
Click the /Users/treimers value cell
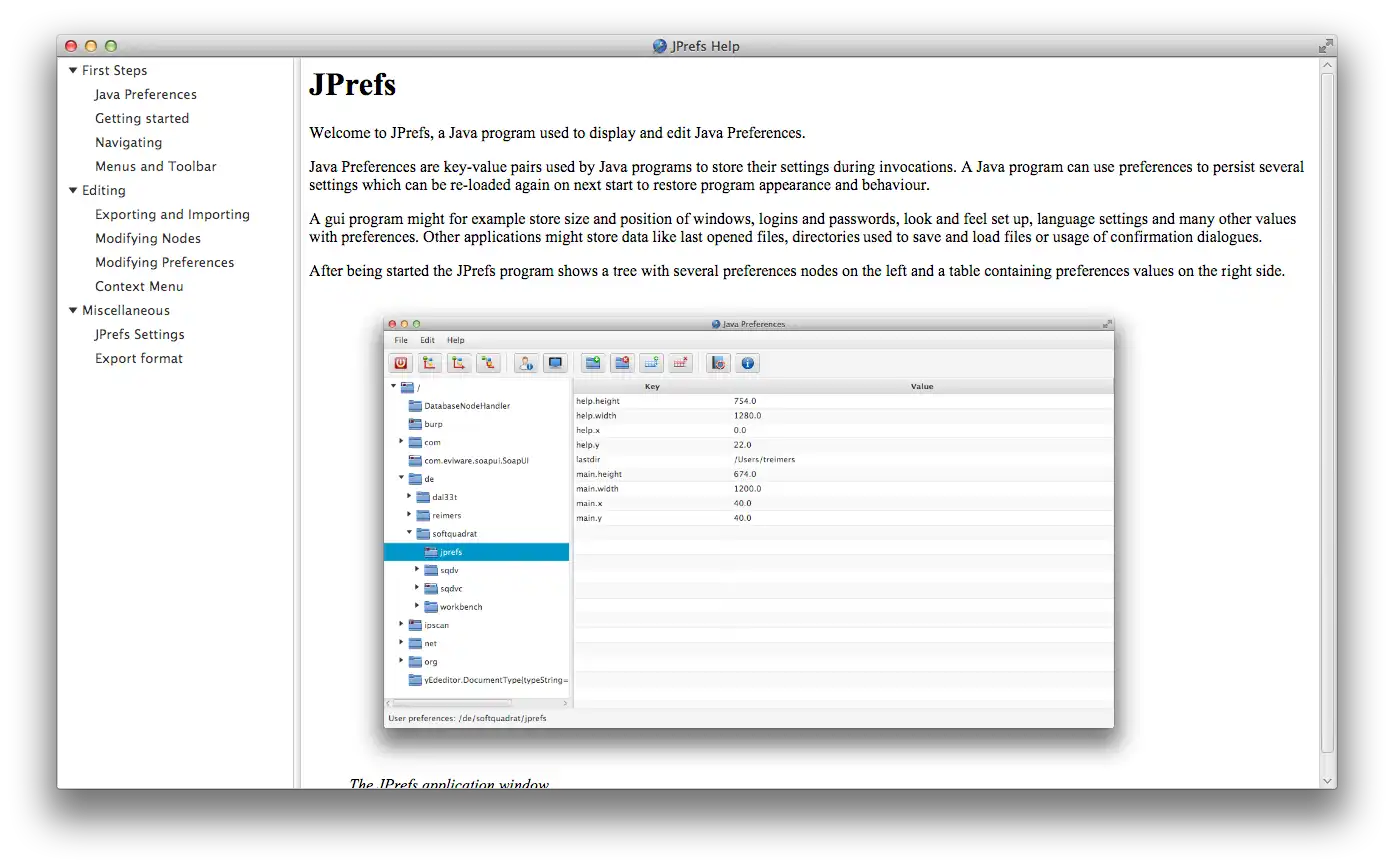click(765, 460)
